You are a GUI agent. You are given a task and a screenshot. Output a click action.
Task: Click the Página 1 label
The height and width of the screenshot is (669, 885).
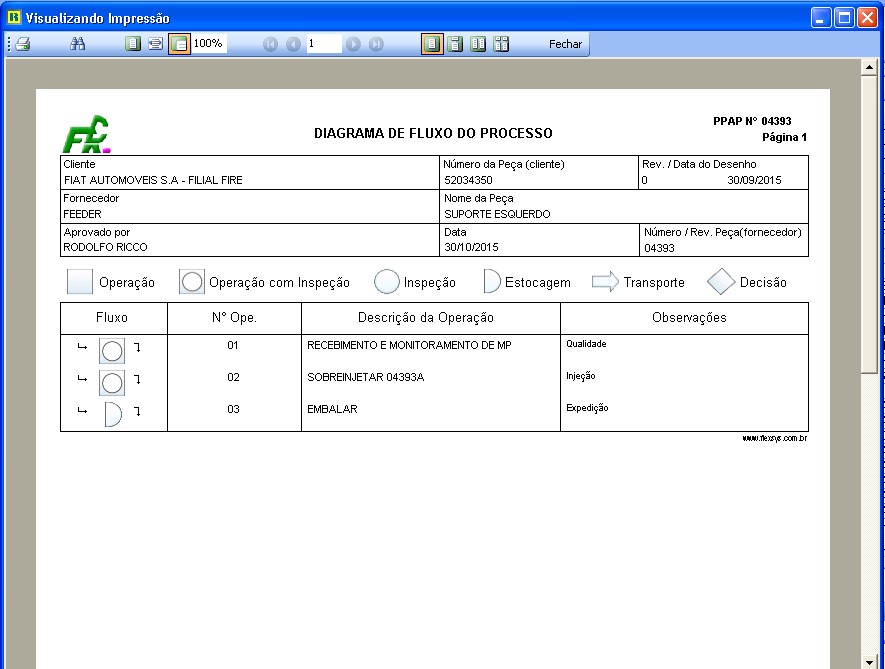785,137
